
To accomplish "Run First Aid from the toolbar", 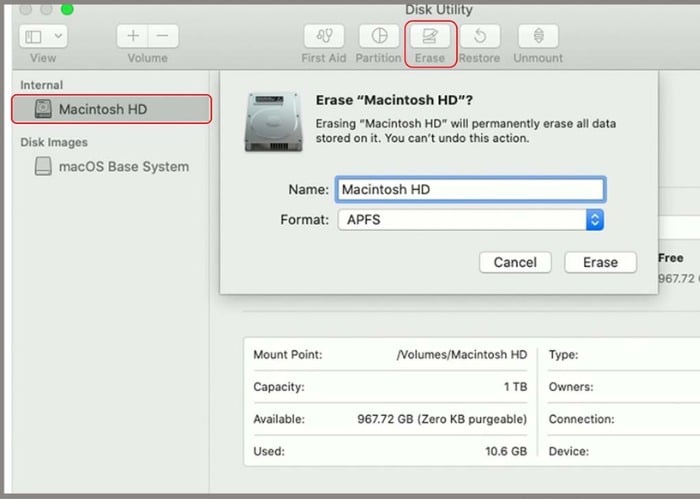I will tap(324, 36).
